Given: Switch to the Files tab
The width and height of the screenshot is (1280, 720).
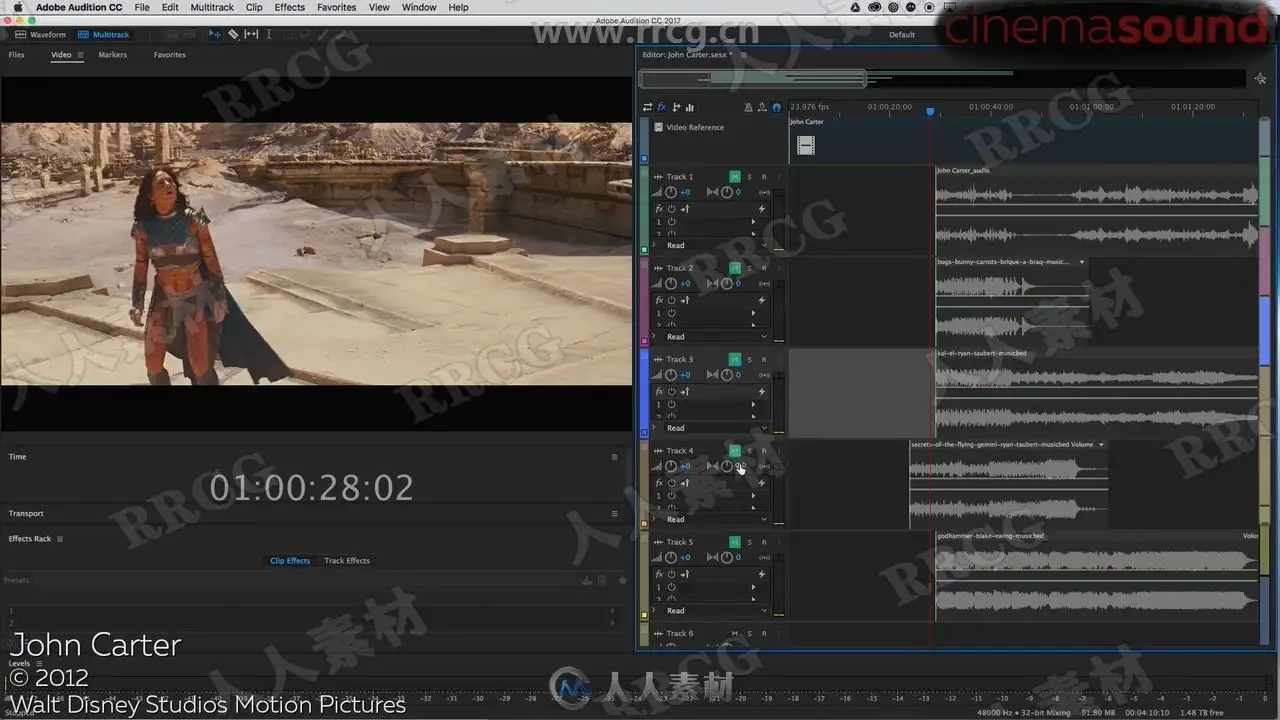Looking at the screenshot, I should click(17, 55).
